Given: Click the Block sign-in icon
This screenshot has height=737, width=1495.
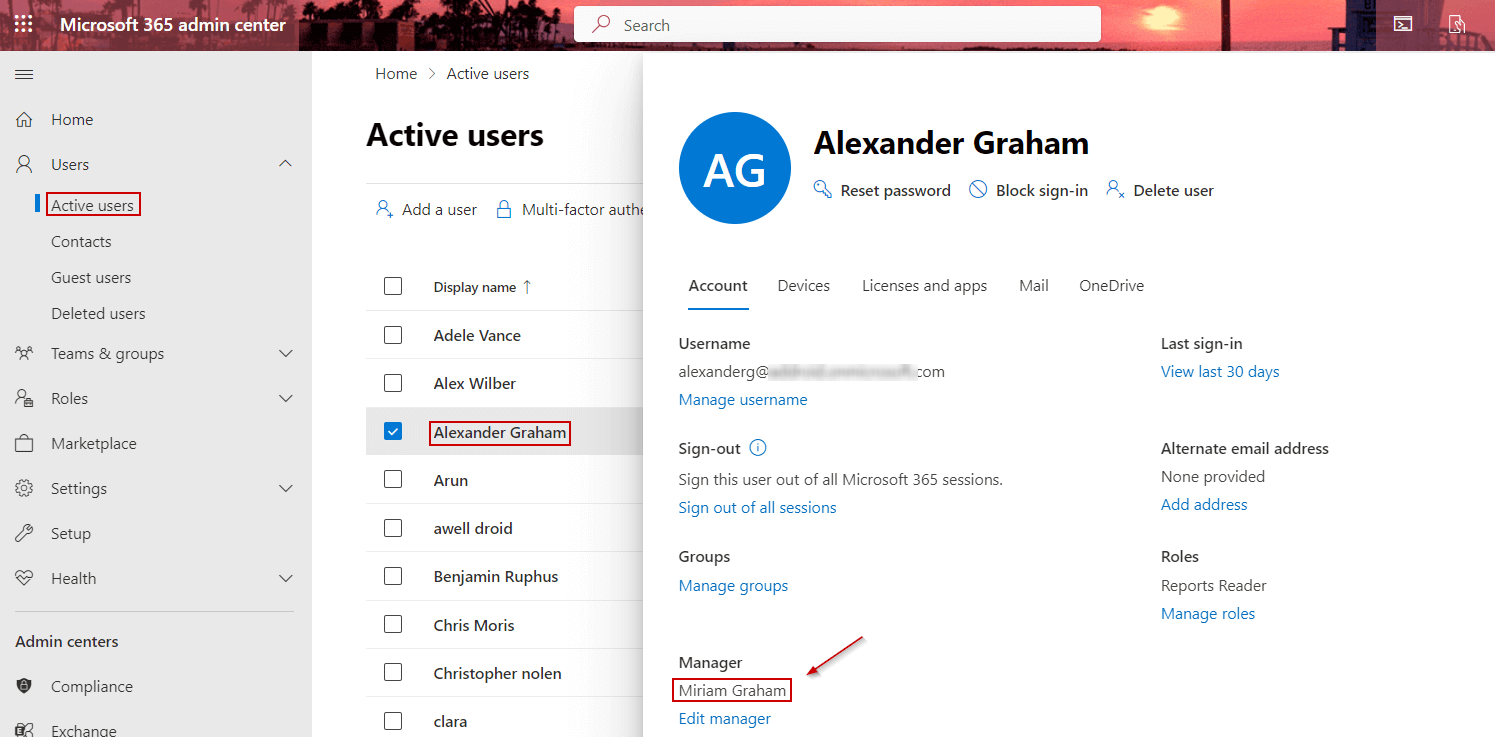Looking at the screenshot, I should (976, 189).
